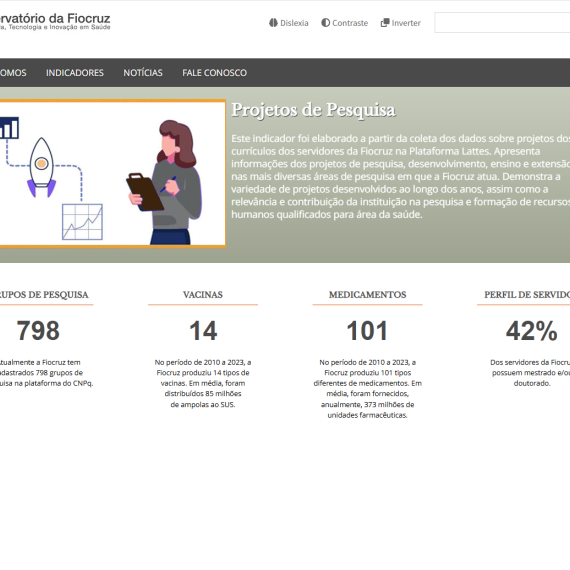This screenshot has width=570, height=570.
Task: Click the Inverter overlapping squares icon
Action: (x=385, y=23)
